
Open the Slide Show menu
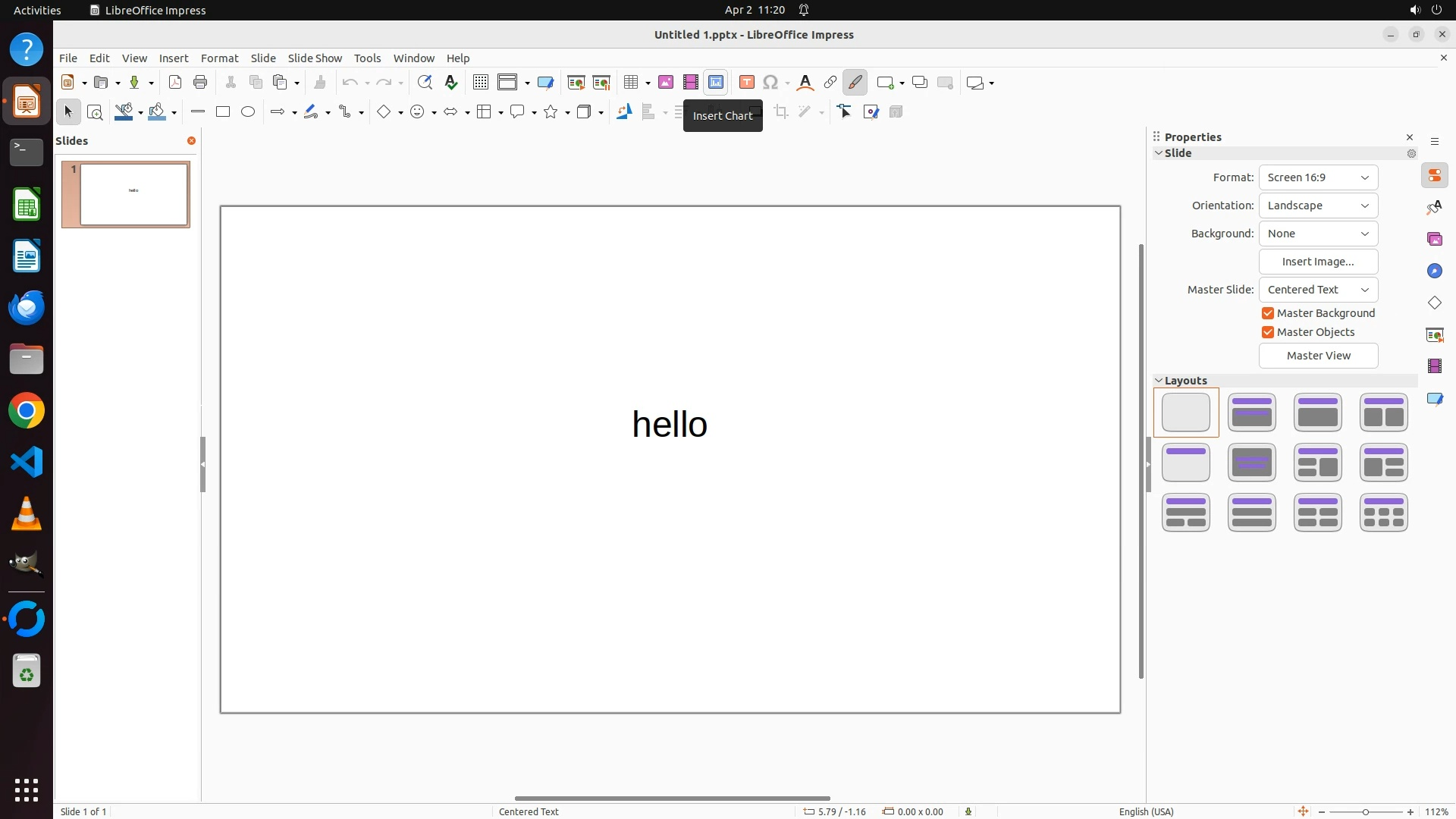[315, 58]
